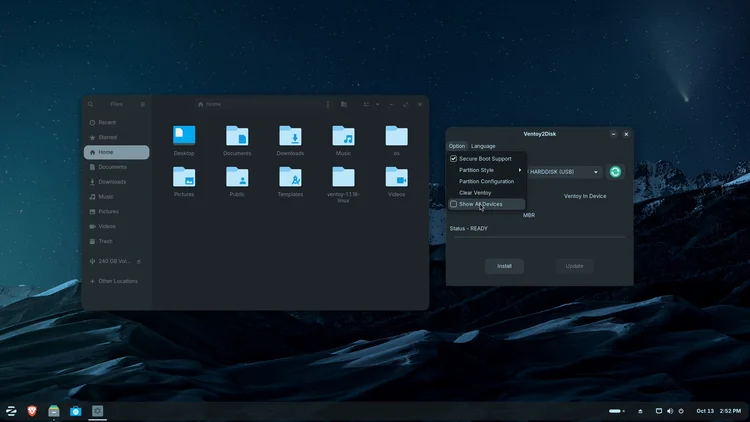Open Other Locations in Files sidebar

tap(116, 281)
